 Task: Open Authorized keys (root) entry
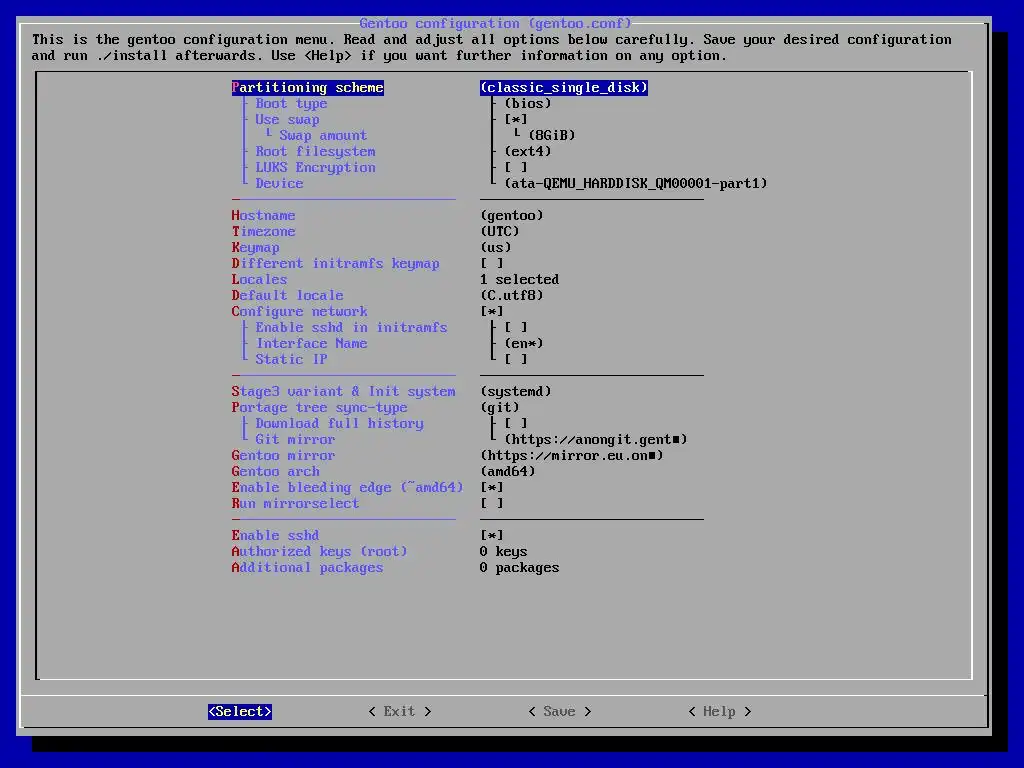319,552
